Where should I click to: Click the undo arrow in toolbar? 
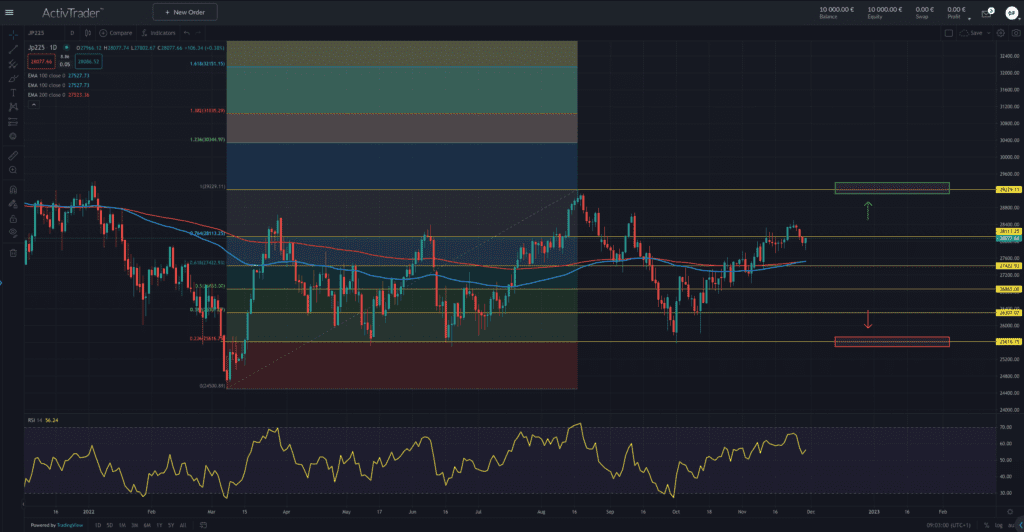pyautogui.click(x=187, y=33)
